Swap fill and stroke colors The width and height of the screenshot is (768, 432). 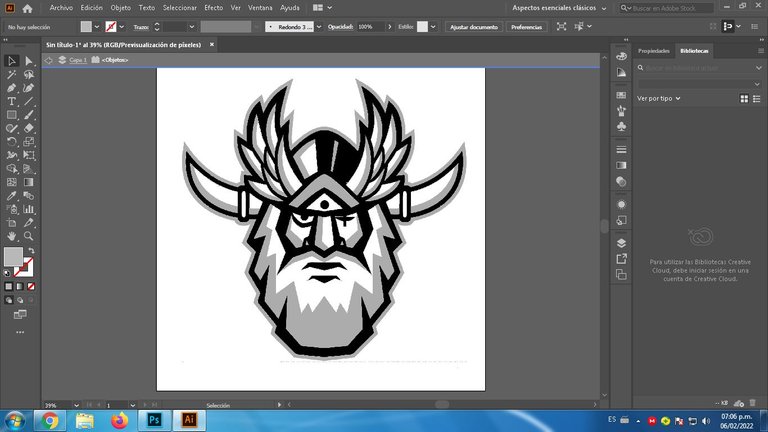[31, 250]
